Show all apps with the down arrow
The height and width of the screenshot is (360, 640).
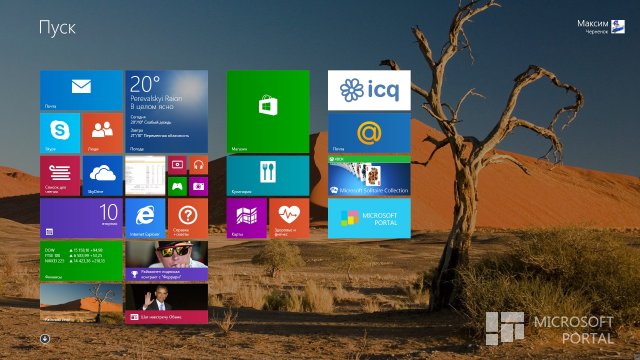click(x=45, y=339)
